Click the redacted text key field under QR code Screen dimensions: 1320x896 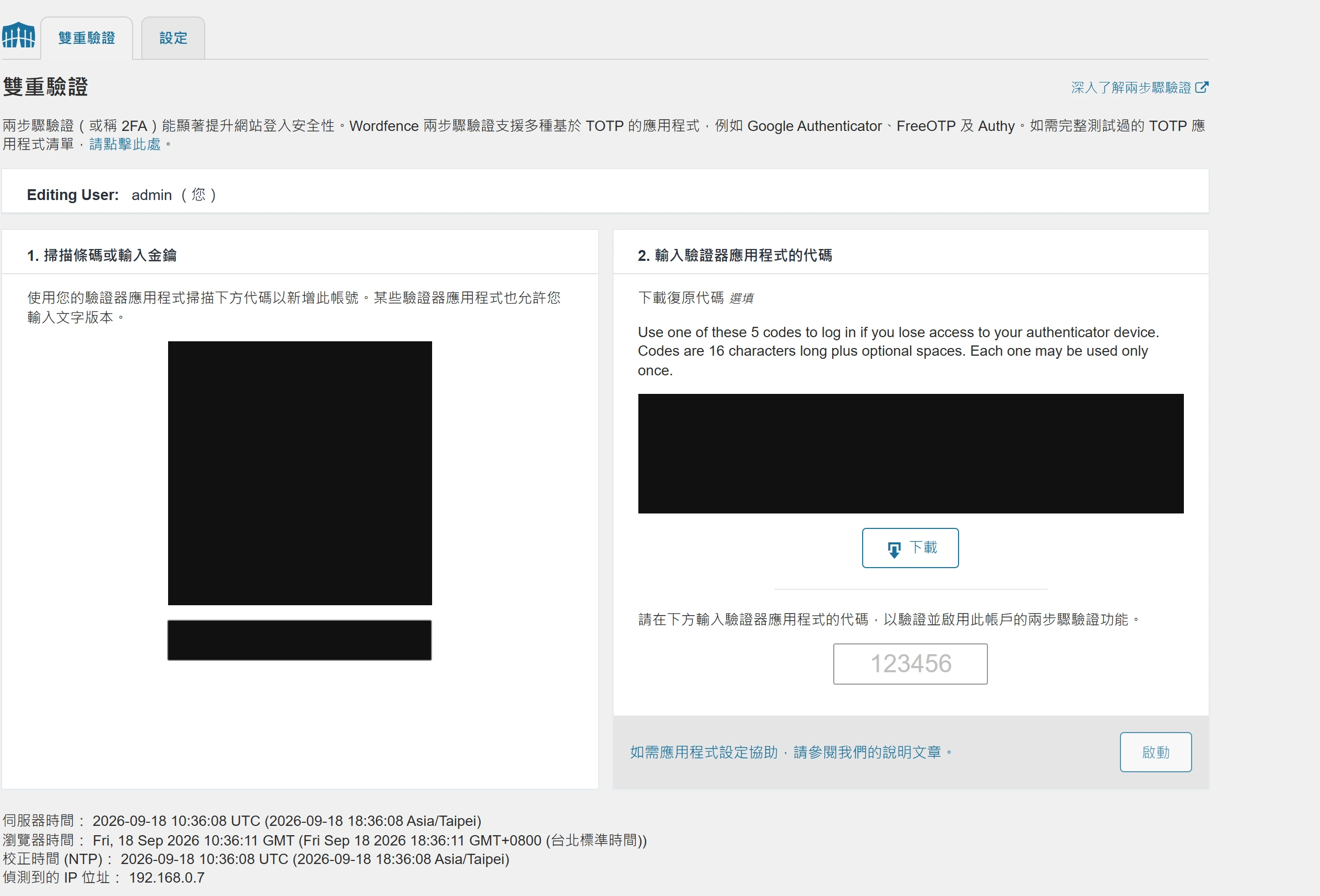tap(300, 640)
